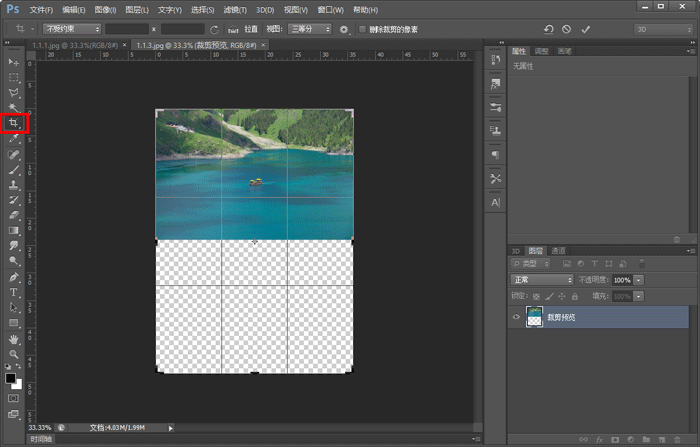Open the 正常 blend mode dropdown
Viewport: 700px width, 447px height.
[542, 280]
